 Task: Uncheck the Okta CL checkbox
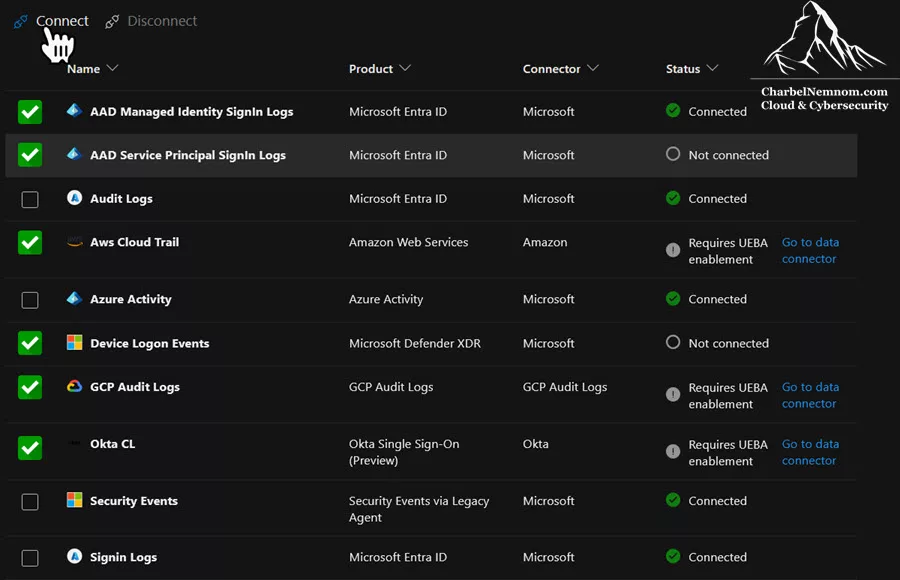[x=30, y=448]
